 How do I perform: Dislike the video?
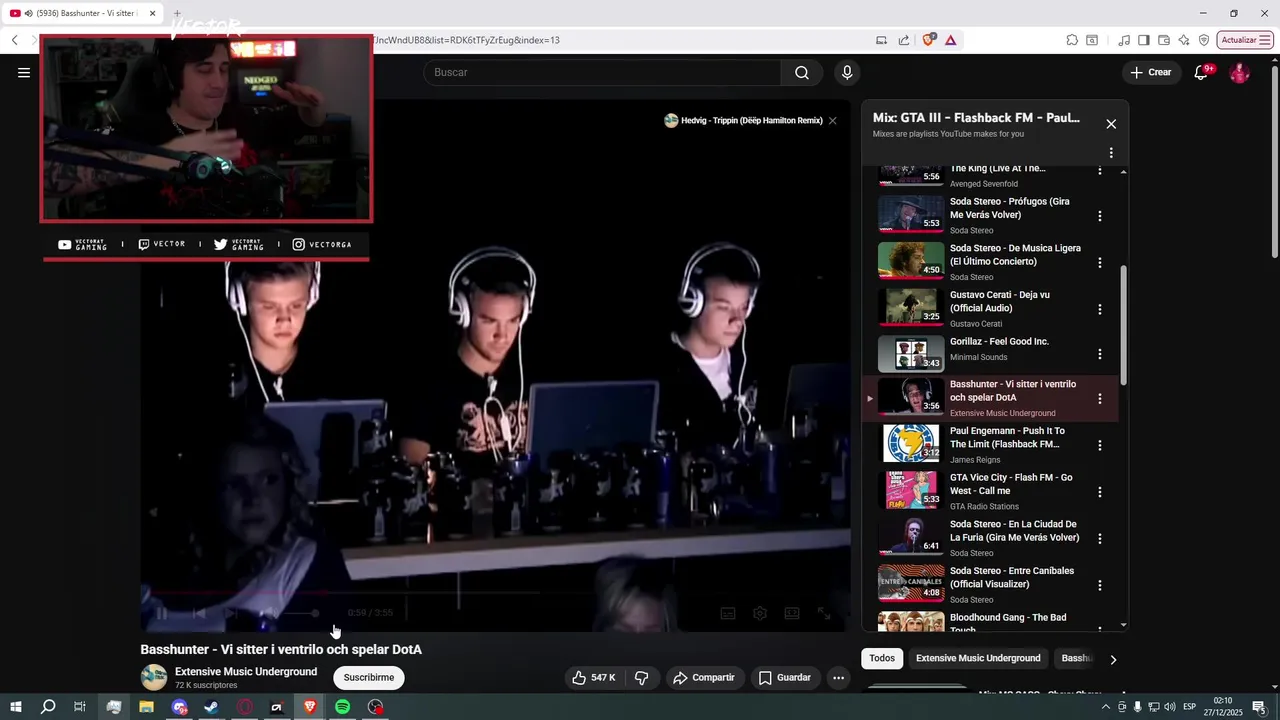pos(642,678)
